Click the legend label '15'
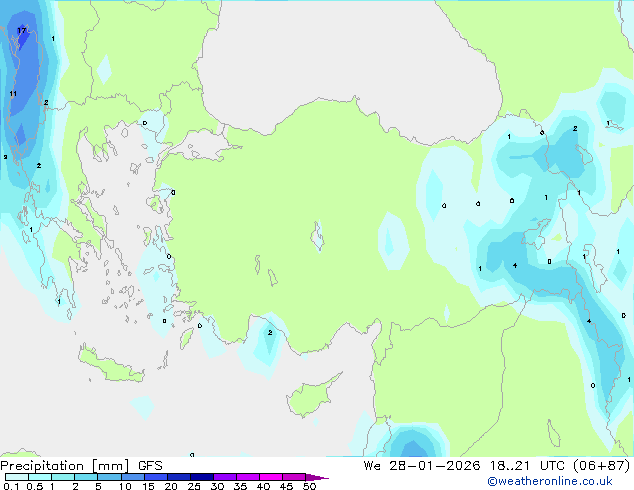 click(148, 486)
